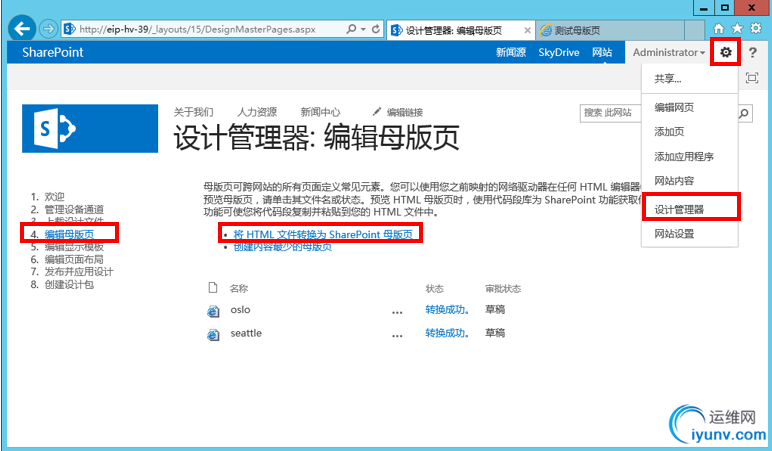Choose 添加应用程序 from the settings menu
The image size is (772, 451).
coord(690,157)
